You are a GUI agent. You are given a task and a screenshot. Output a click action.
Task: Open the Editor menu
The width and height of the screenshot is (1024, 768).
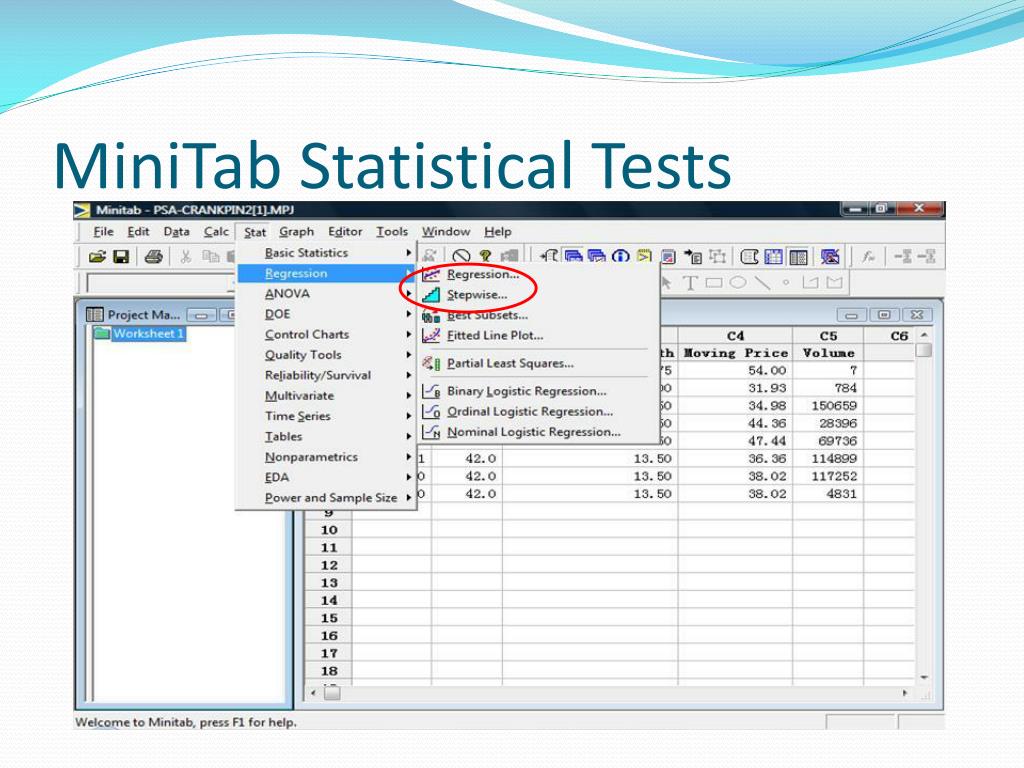click(x=345, y=231)
